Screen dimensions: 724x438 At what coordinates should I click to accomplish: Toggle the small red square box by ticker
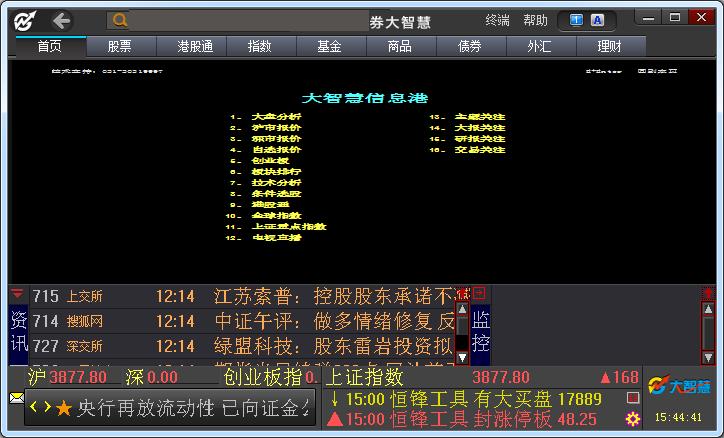click(632, 398)
